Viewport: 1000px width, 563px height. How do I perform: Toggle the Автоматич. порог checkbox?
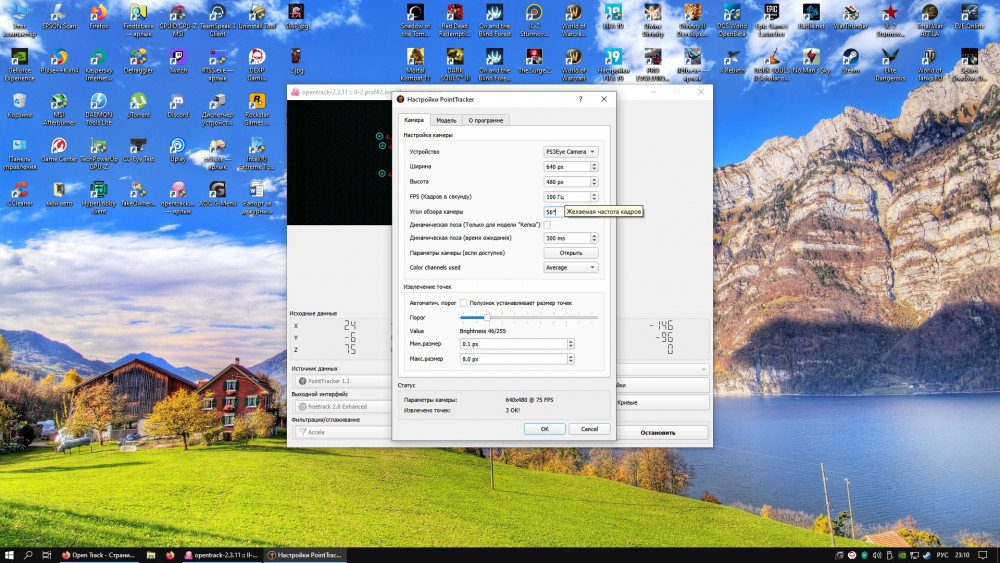point(464,302)
